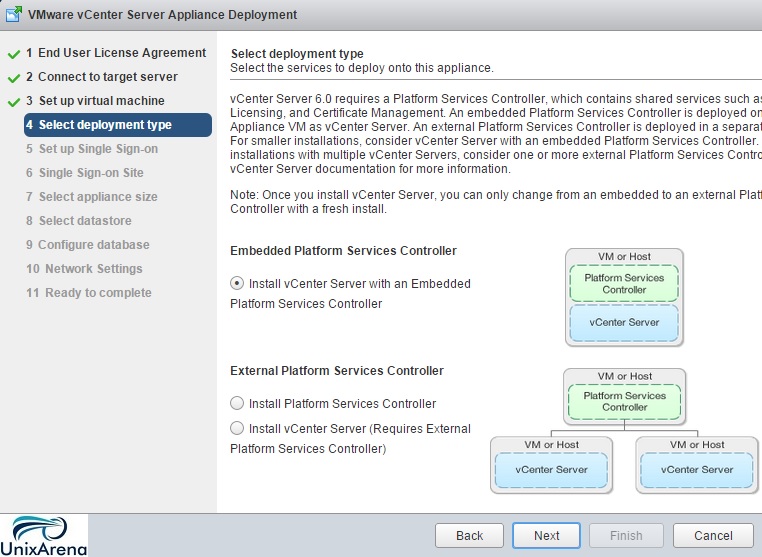Screen dimensions: 762x557
Task: Open step 8 Select datastore
Action: coord(78,221)
